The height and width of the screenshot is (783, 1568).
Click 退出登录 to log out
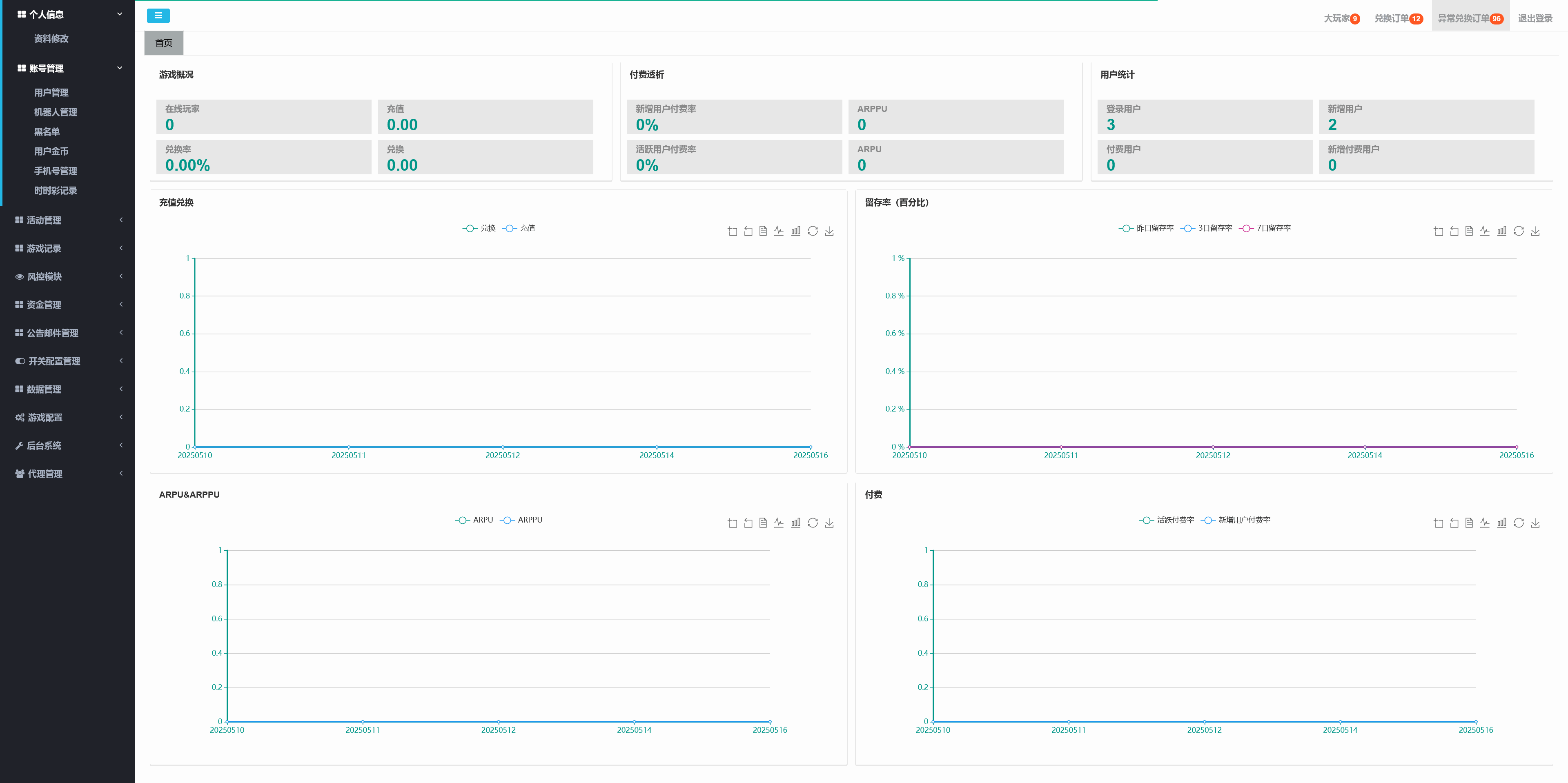(x=1535, y=18)
